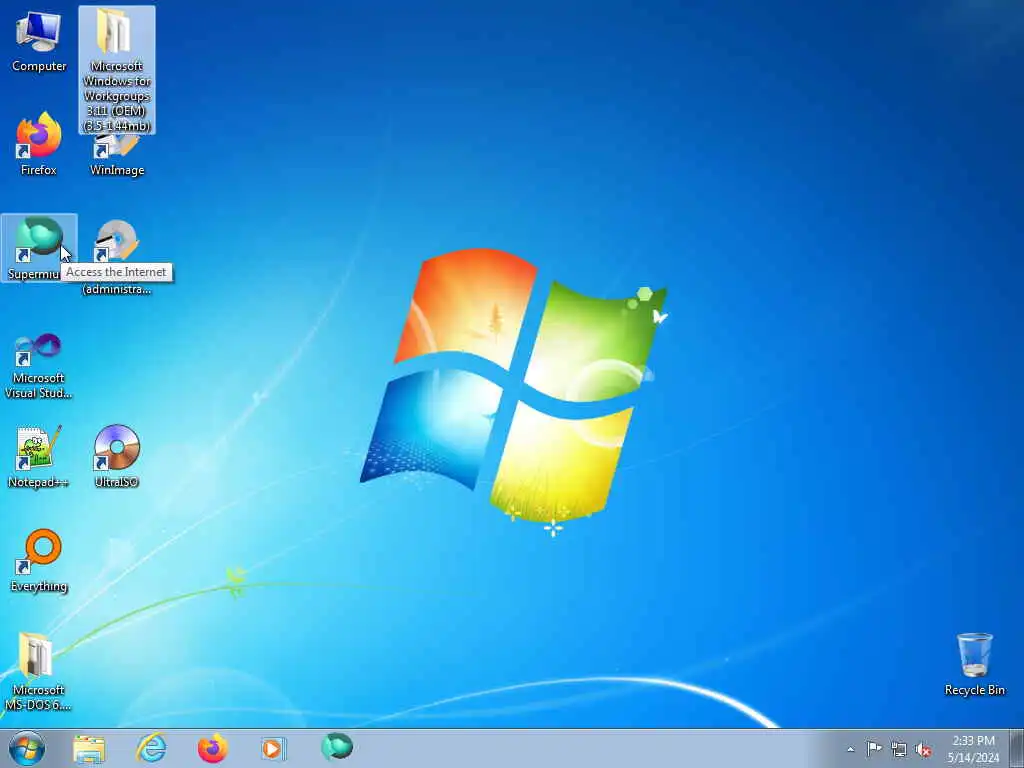Click the Show desktop strip on the taskbar
This screenshot has width=1024, height=768.
click(1017, 748)
